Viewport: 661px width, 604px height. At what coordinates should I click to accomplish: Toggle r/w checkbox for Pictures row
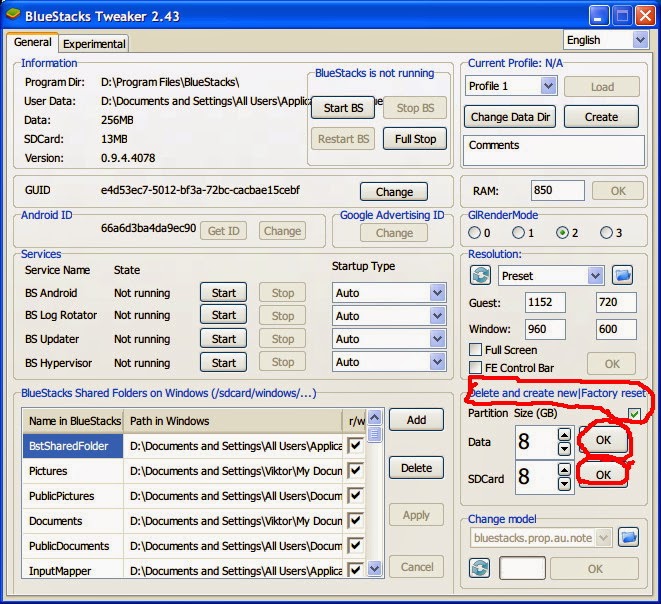355,470
